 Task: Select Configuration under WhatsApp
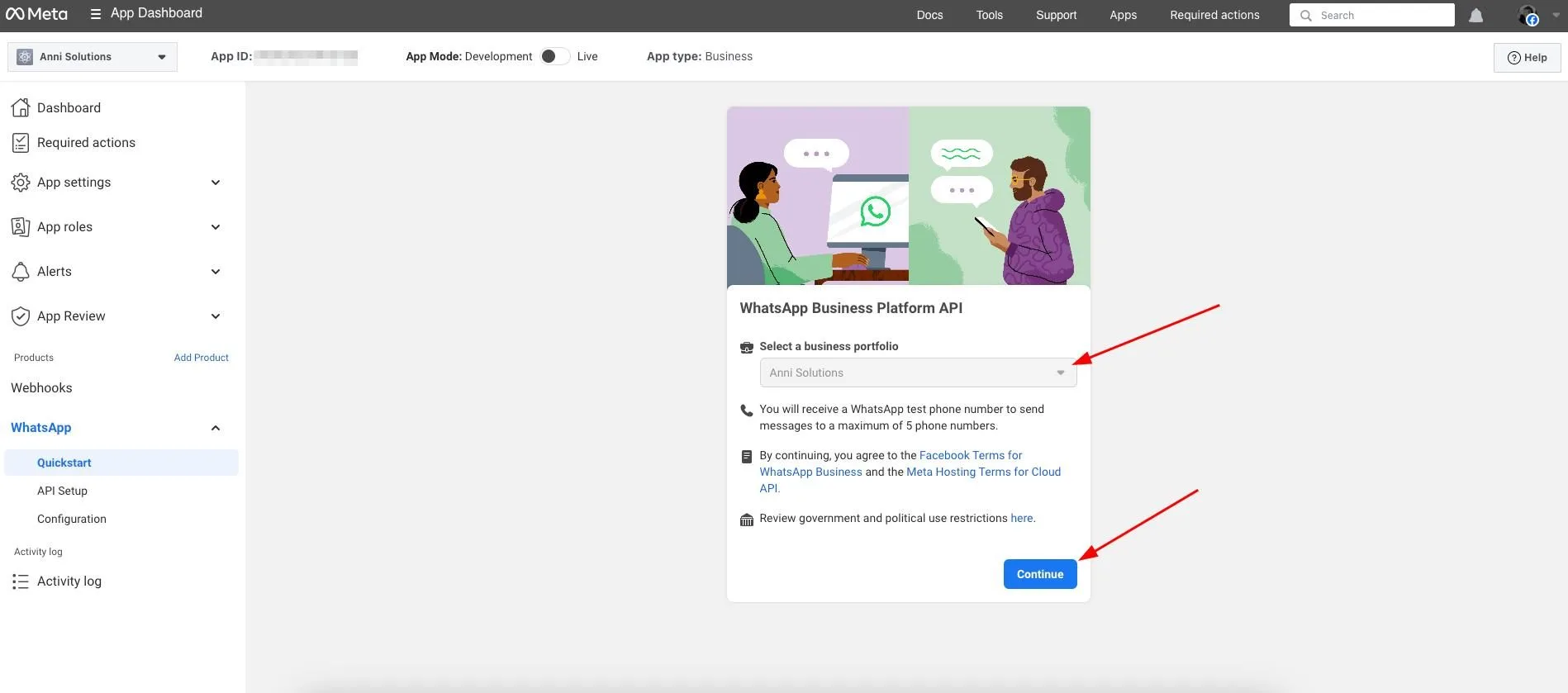click(x=72, y=519)
